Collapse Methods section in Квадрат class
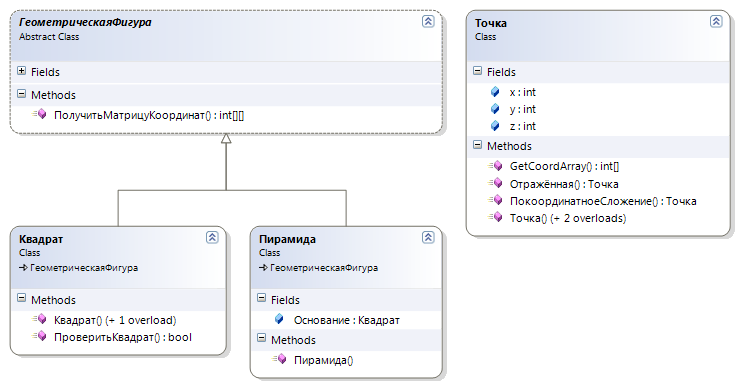Screen dimensions: 739x386 tap(21, 298)
